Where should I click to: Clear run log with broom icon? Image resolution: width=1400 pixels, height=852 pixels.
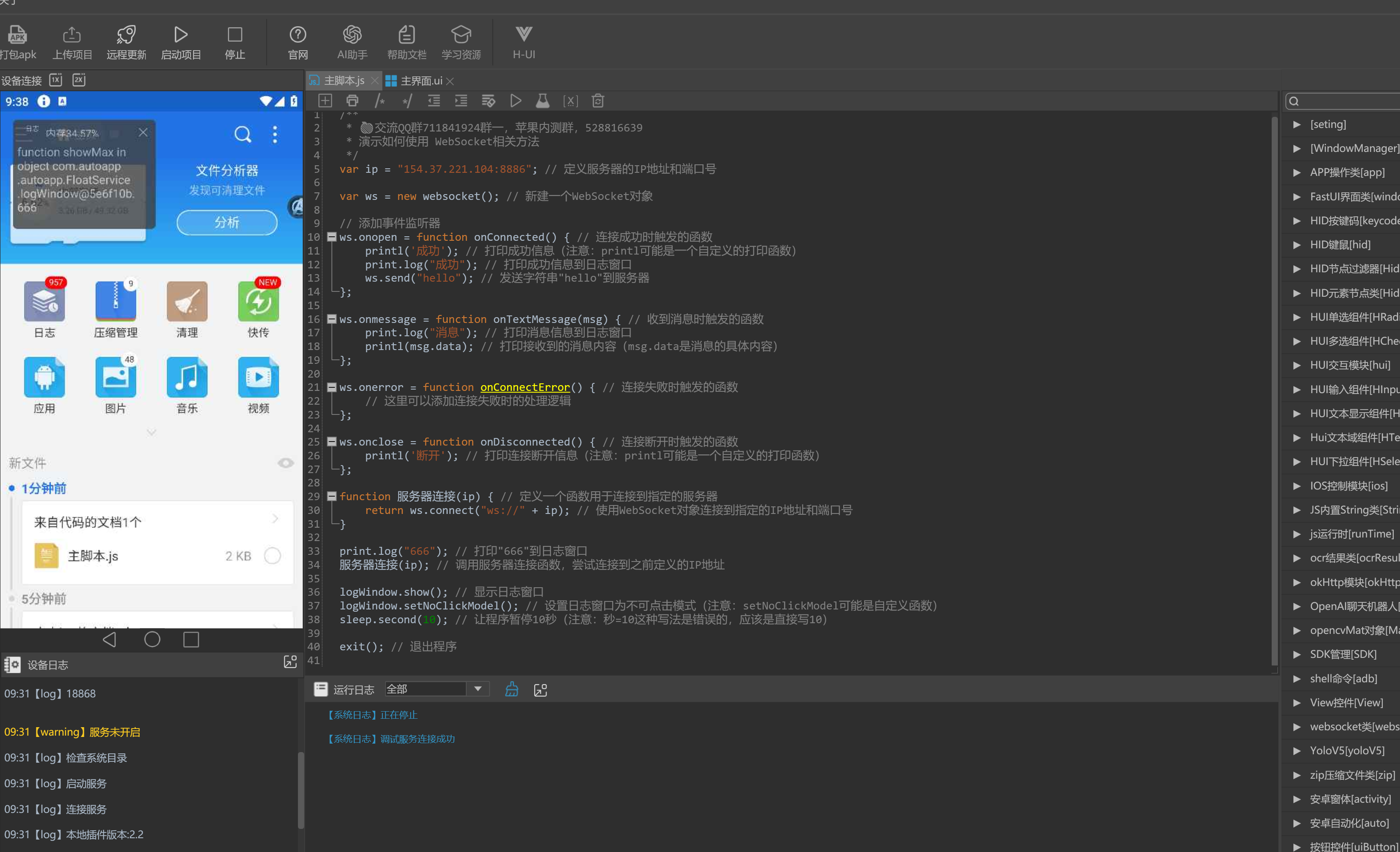[512, 689]
